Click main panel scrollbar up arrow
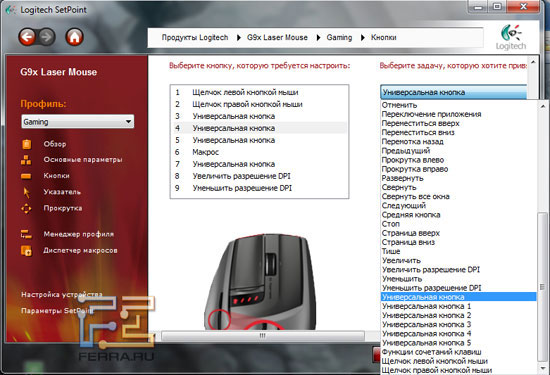The image size is (550, 375). coord(533,62)
